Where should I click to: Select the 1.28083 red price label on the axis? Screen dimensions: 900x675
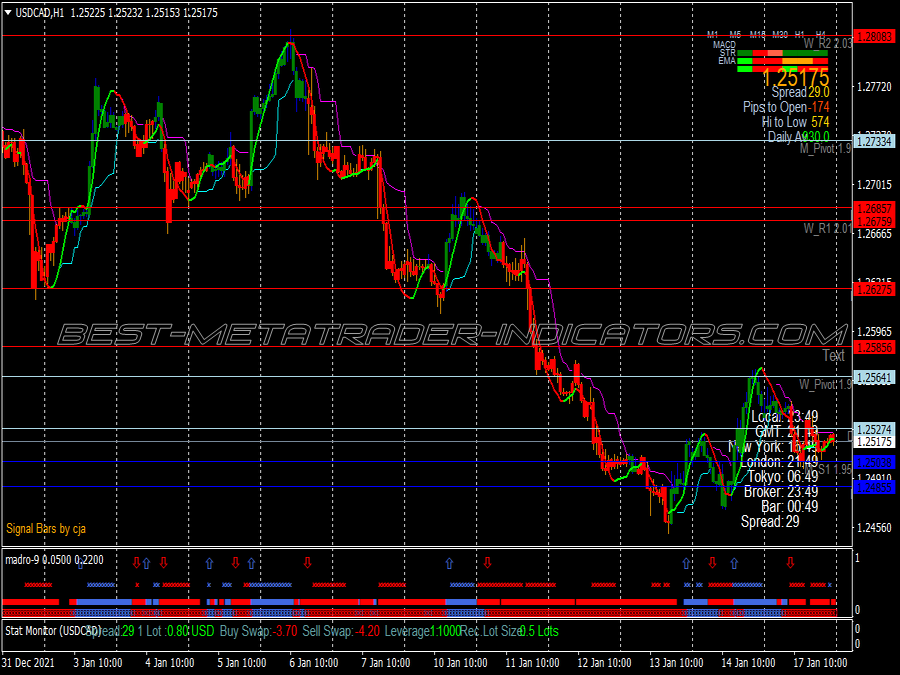pos(874,37)
